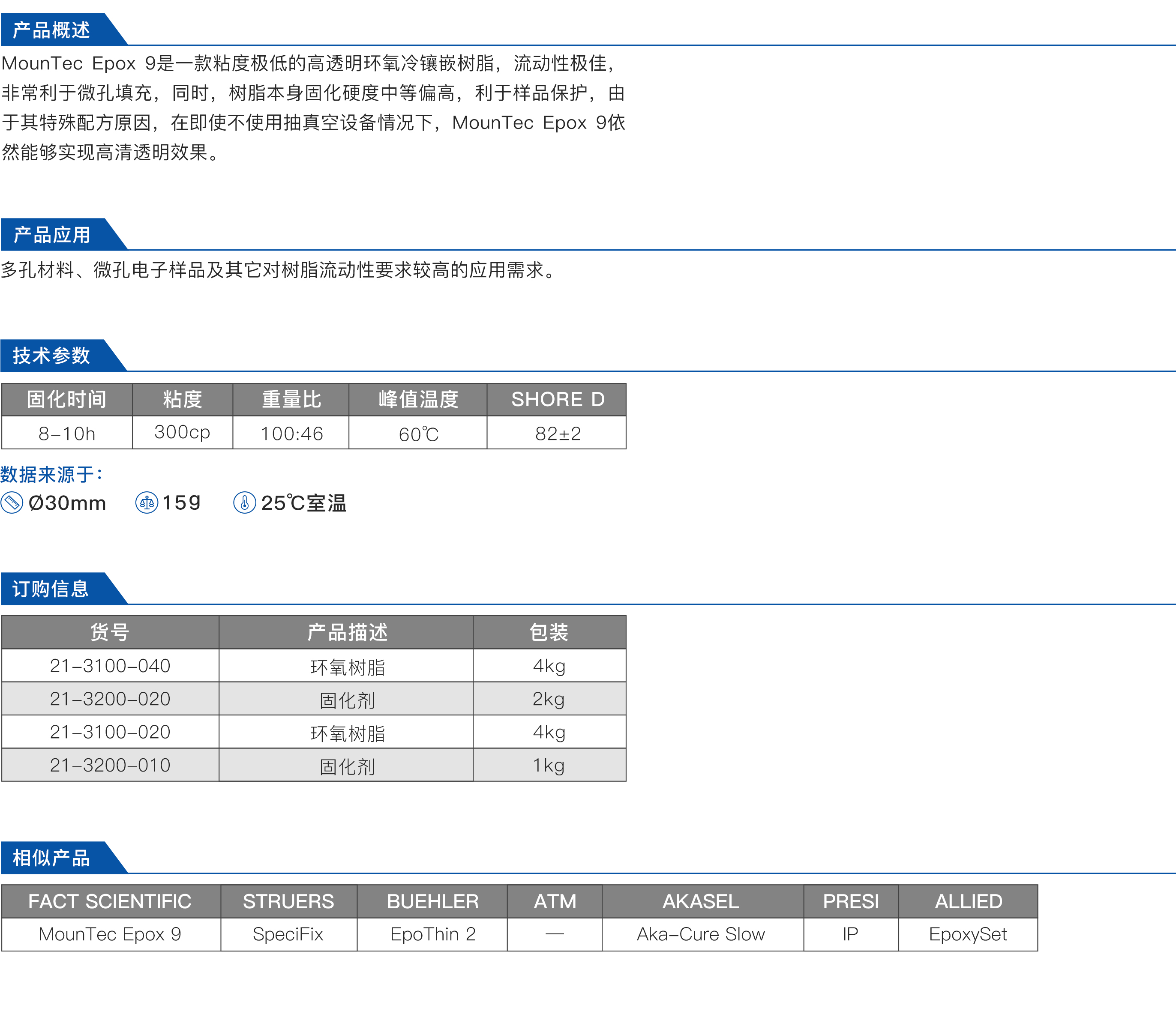Click the thermometer temperature icon
The image size is (1176, 1017).
tap(245, 503)
